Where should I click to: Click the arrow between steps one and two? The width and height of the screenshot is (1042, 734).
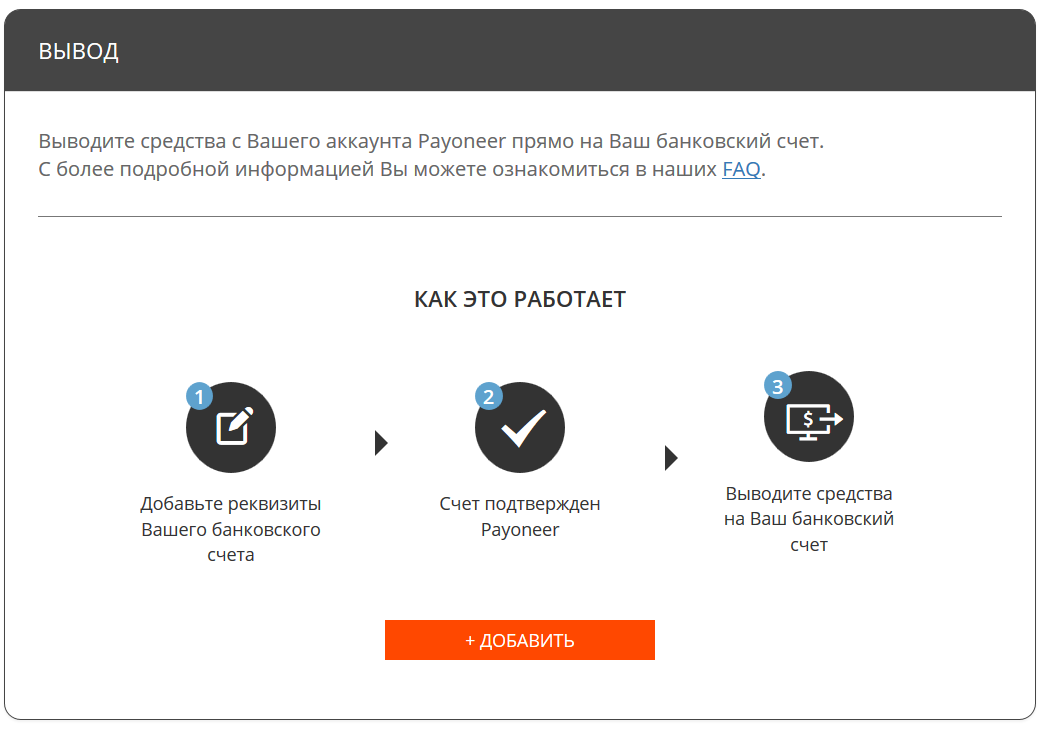pyautogui.click(x=381, y=443)
